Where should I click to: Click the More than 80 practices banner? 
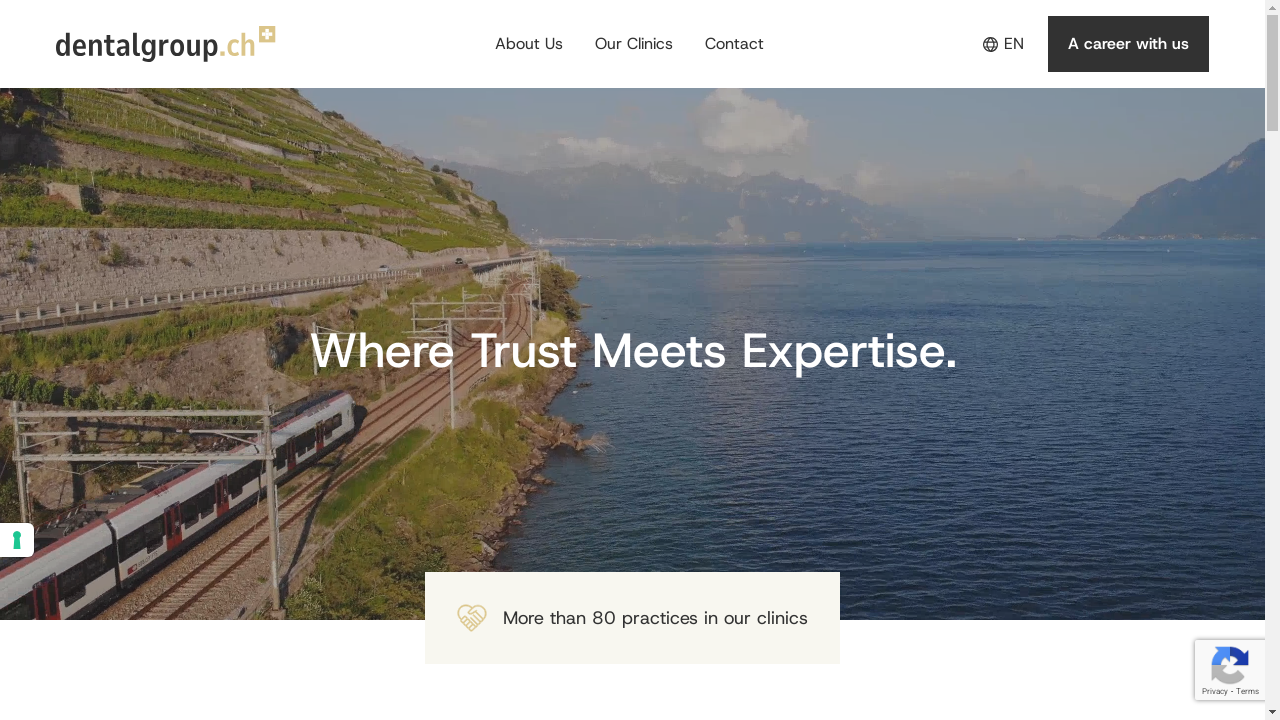pyautogui.click(x=632, y=618)
